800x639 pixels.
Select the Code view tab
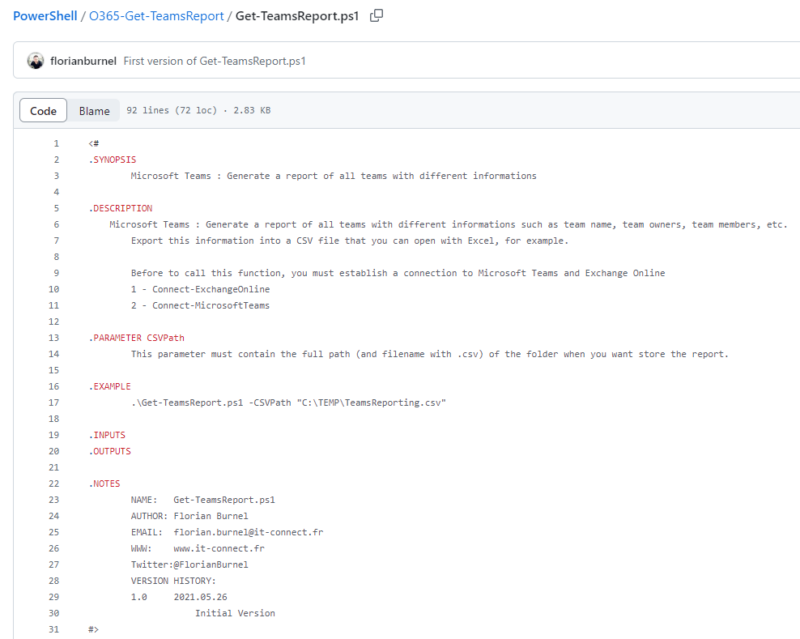[x=43, y=110]
